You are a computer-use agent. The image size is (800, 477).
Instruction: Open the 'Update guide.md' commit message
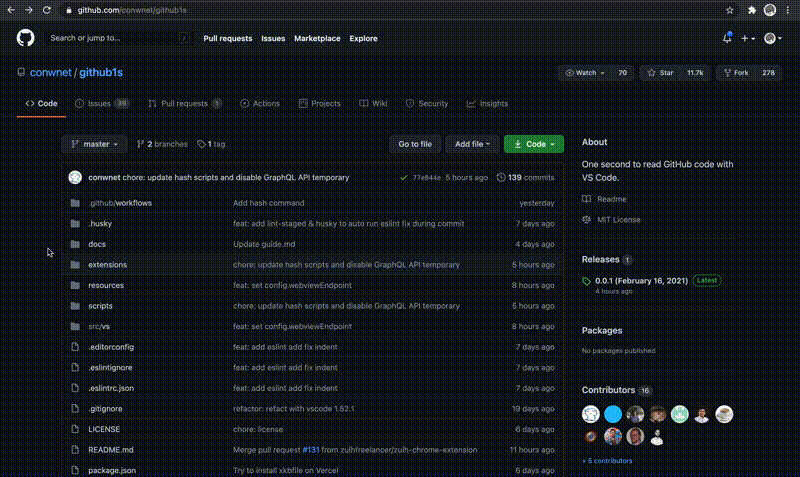[264, 244]
